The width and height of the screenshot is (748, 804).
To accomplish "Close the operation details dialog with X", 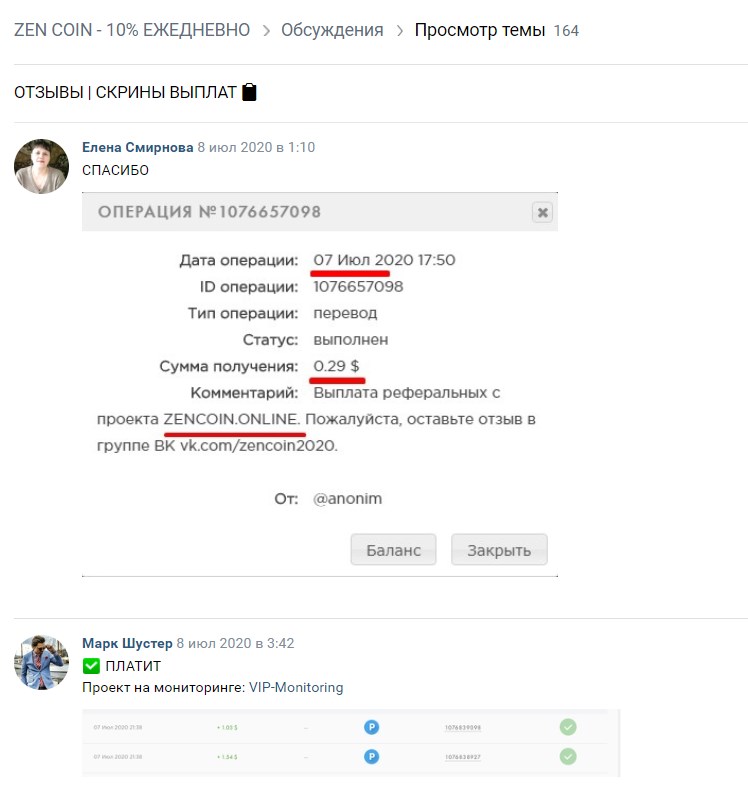I will pyautogui.click(x=542, y=212).
